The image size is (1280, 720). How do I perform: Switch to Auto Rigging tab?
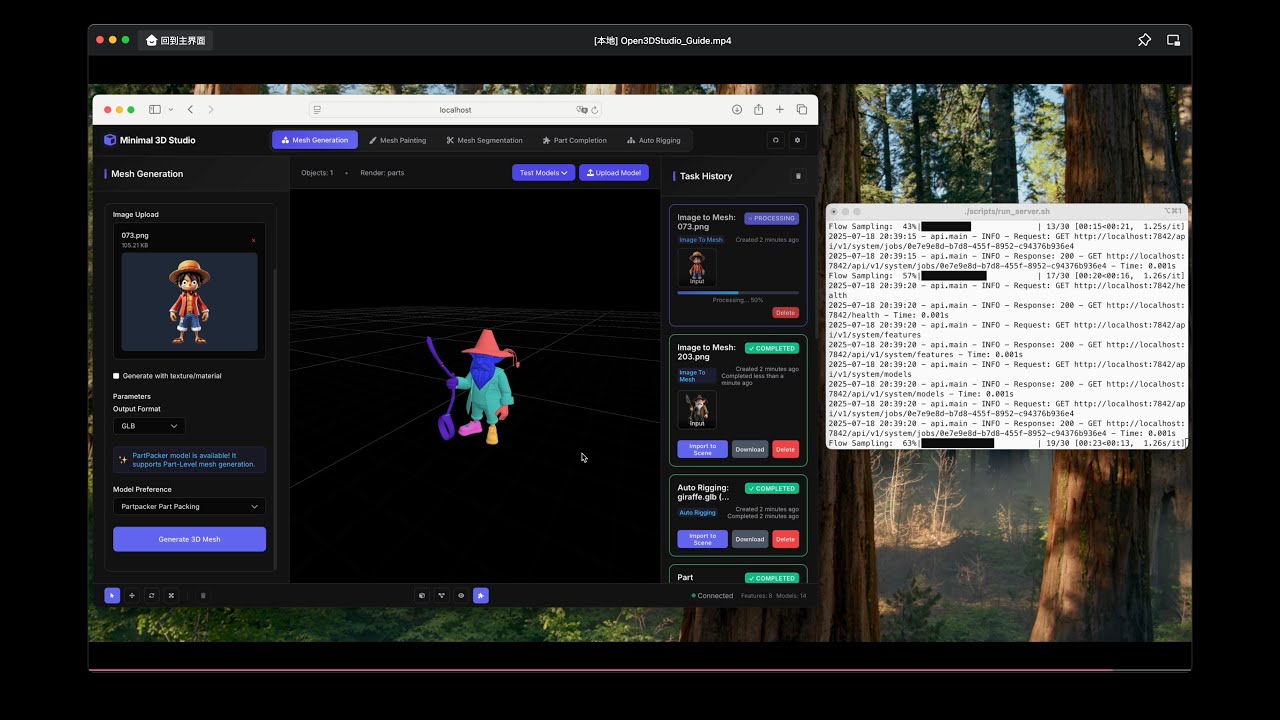653,140
